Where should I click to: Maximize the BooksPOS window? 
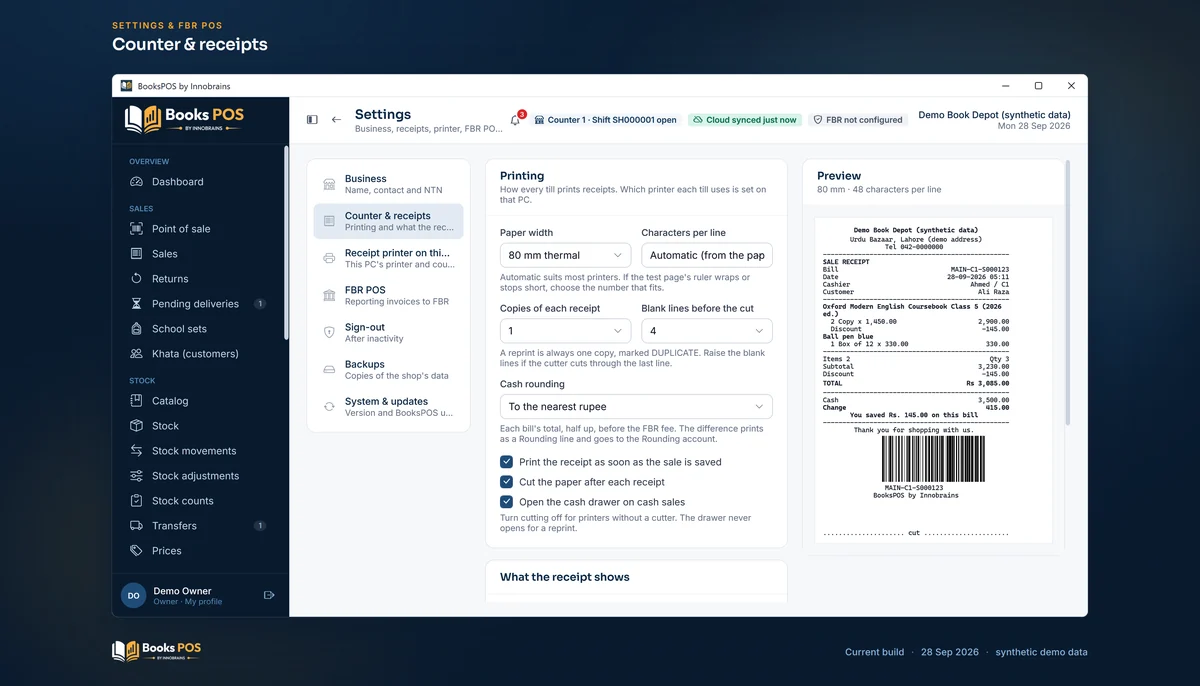click(1038, 86)
